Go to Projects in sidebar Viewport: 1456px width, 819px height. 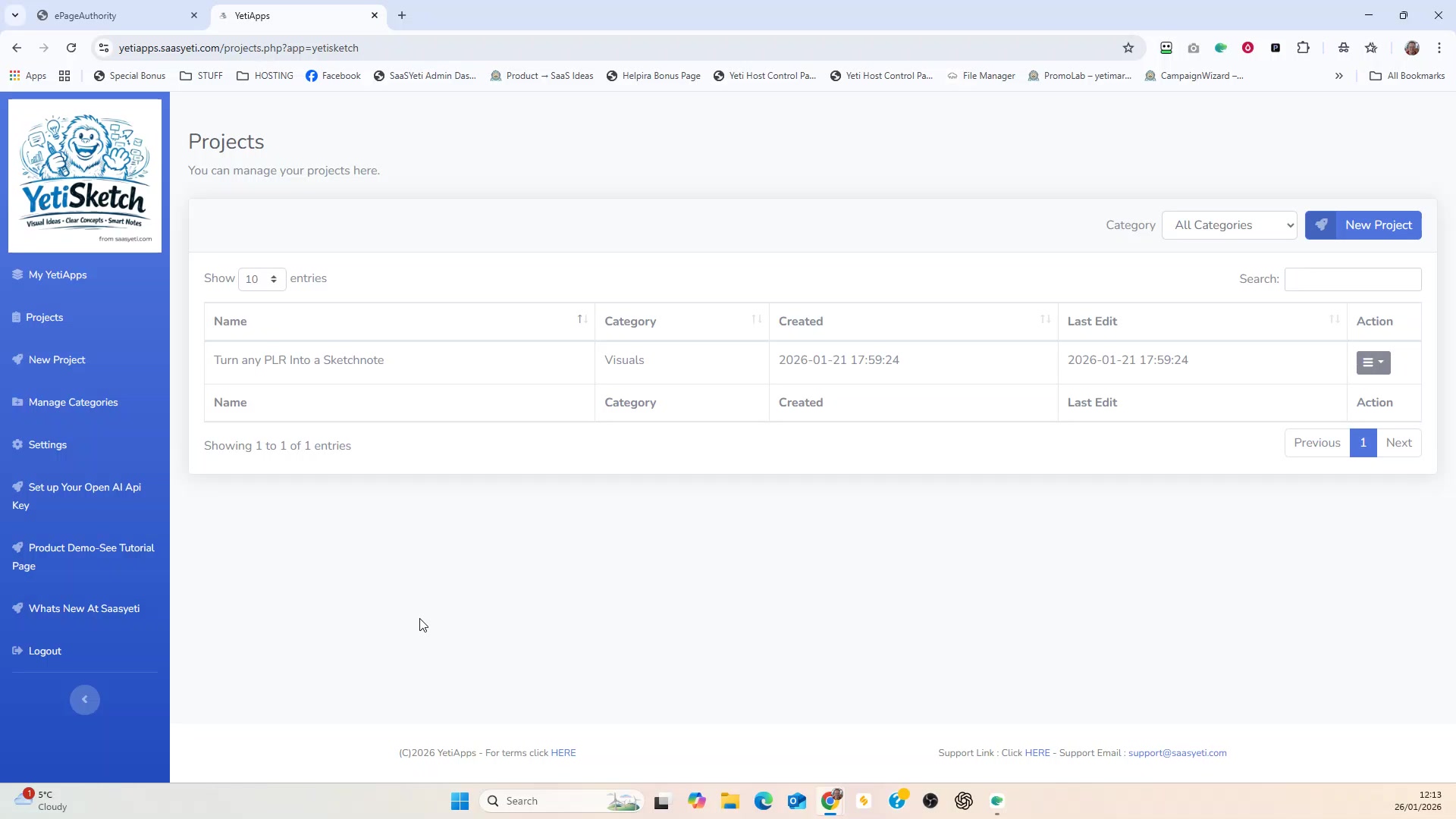(38, 317)
